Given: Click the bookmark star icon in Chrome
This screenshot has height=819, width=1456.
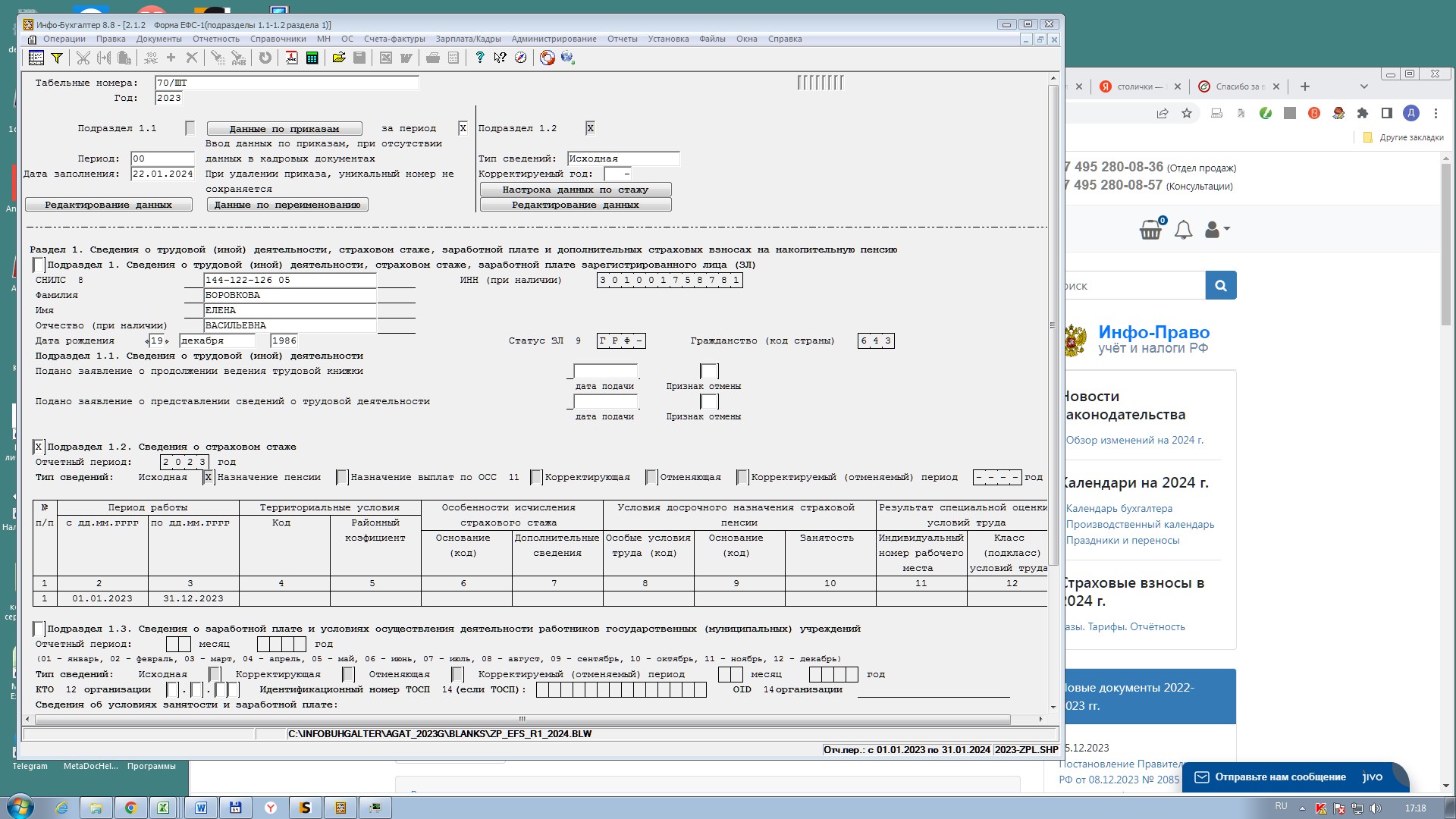Looking at the screenshot, I should pos(1187,113).
